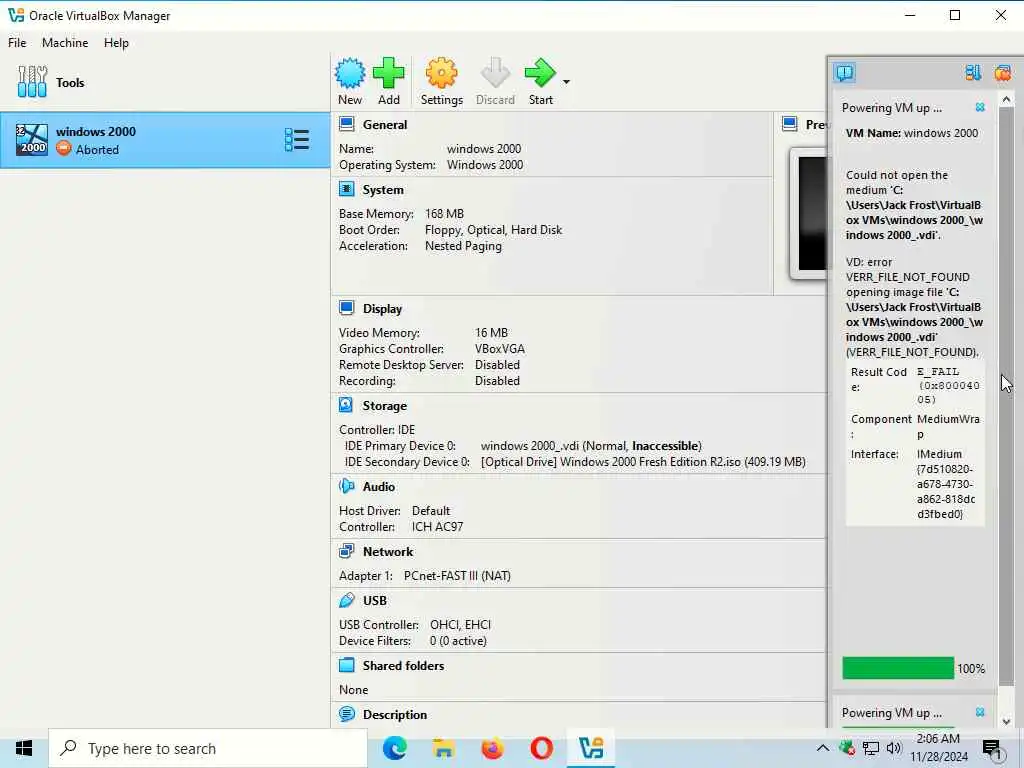This screenshot has height=768, width=1024.
Task: Click the Audio section speaker icon
Action: [x=347, y=486]
